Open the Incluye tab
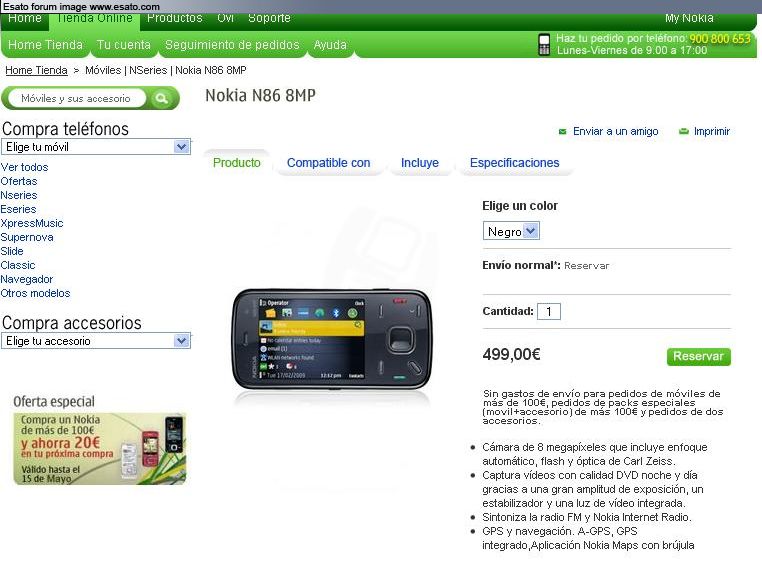The width and height of the screenshot is (762, 564). (x=419, y=163)
